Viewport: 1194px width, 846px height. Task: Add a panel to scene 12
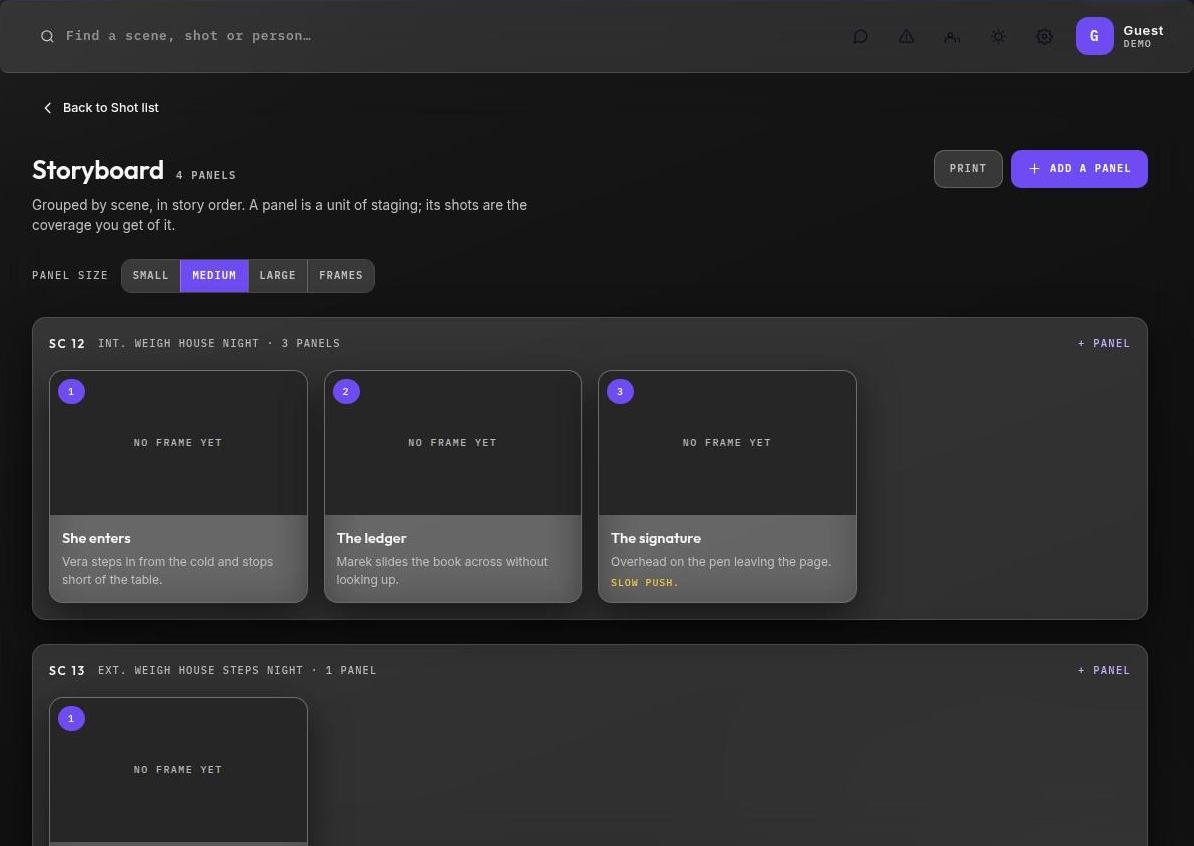point(1103,343)
